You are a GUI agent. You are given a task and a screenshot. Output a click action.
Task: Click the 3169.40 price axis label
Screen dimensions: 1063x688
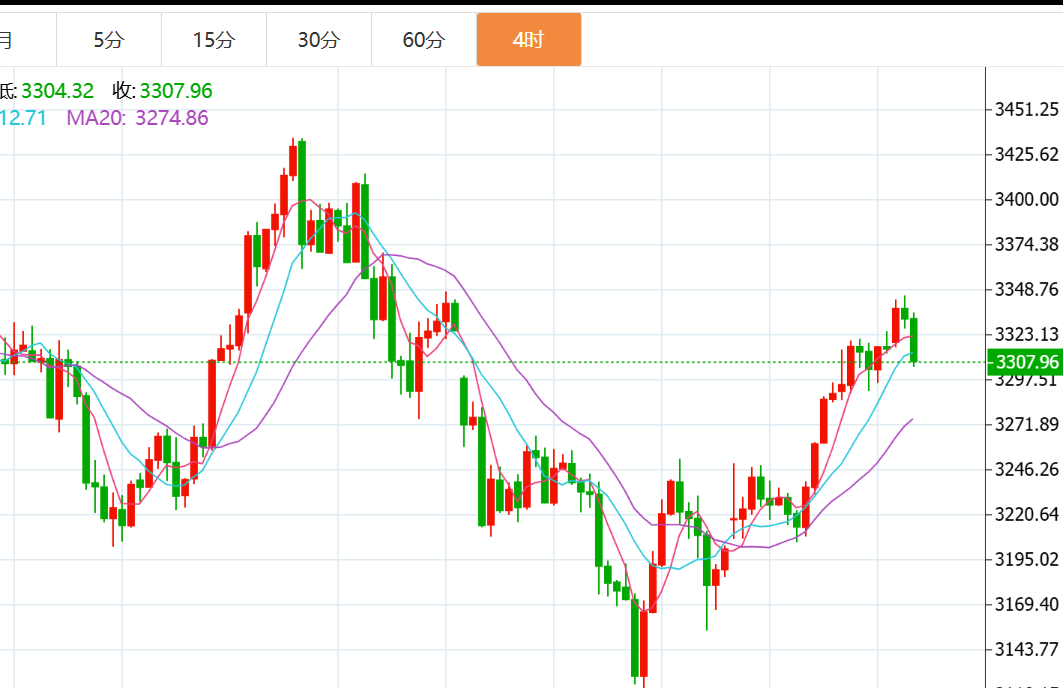1026,604
